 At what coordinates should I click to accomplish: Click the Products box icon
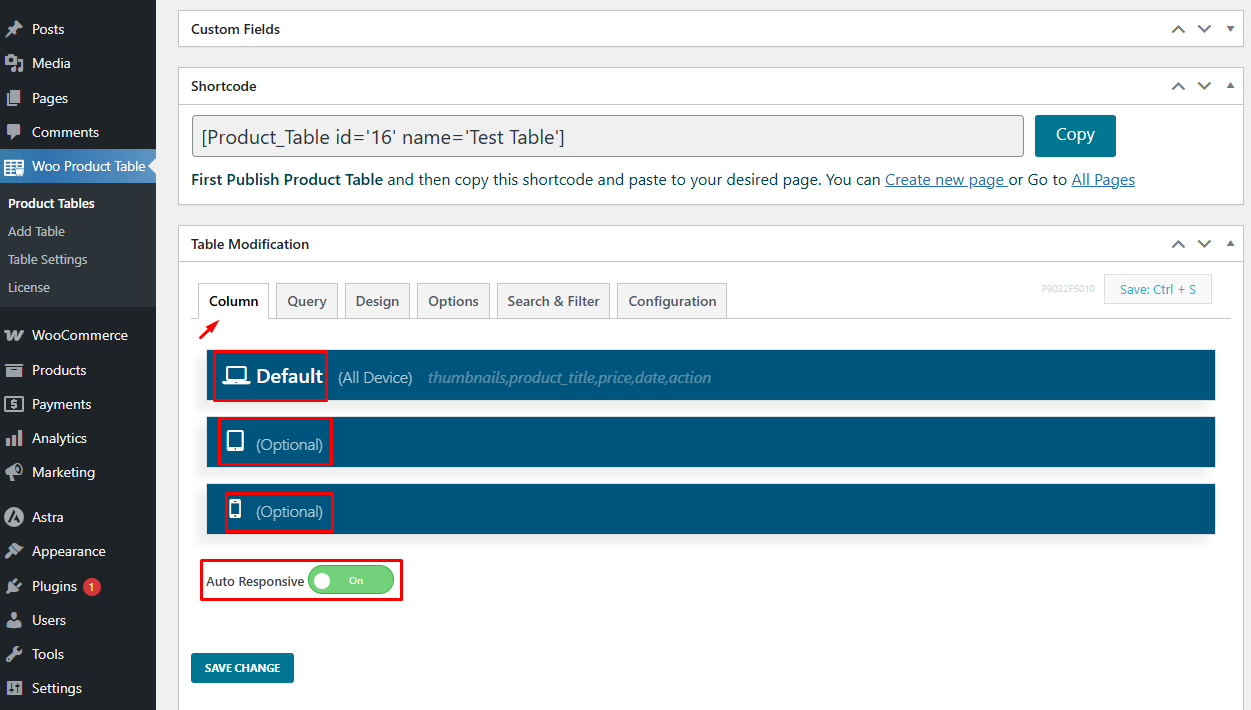[x=14, y=370]
